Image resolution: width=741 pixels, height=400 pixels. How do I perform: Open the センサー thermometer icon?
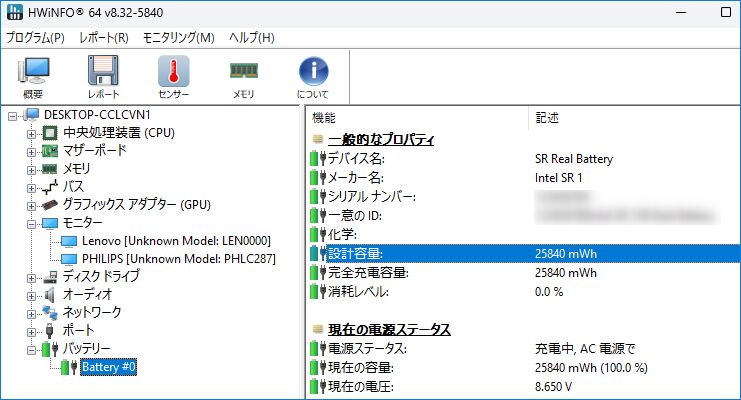(x=173, y=72)
